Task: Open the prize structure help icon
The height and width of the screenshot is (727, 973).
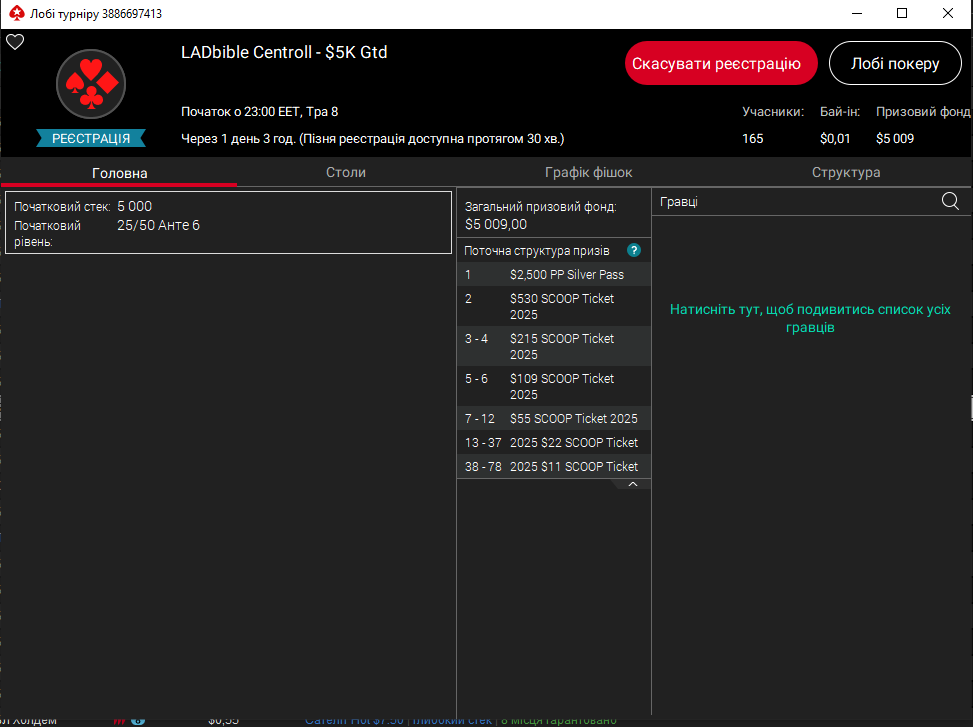Action: (x=634, y=251)
